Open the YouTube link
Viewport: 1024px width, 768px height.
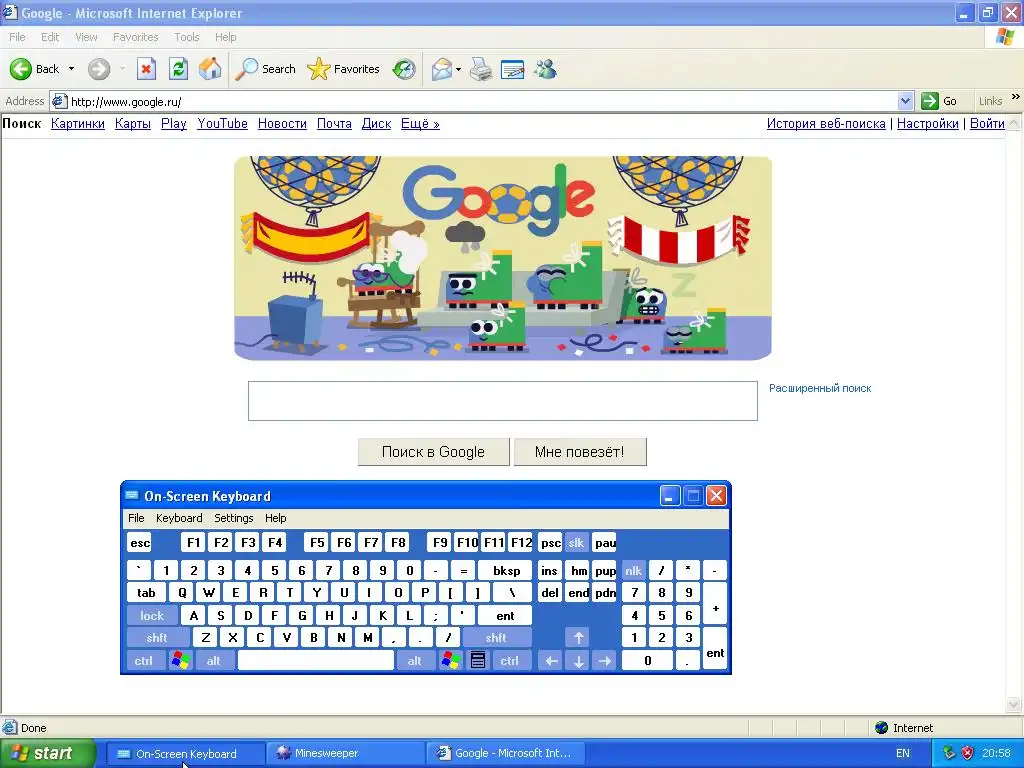(x=223, y=123)
